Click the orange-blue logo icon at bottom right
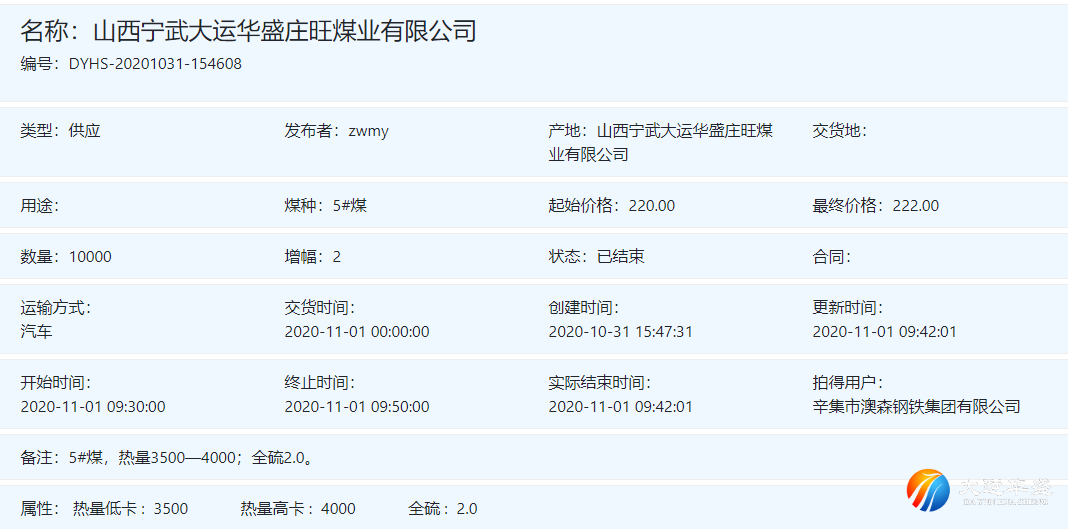 pyautogui.click(x=928, y=490)
